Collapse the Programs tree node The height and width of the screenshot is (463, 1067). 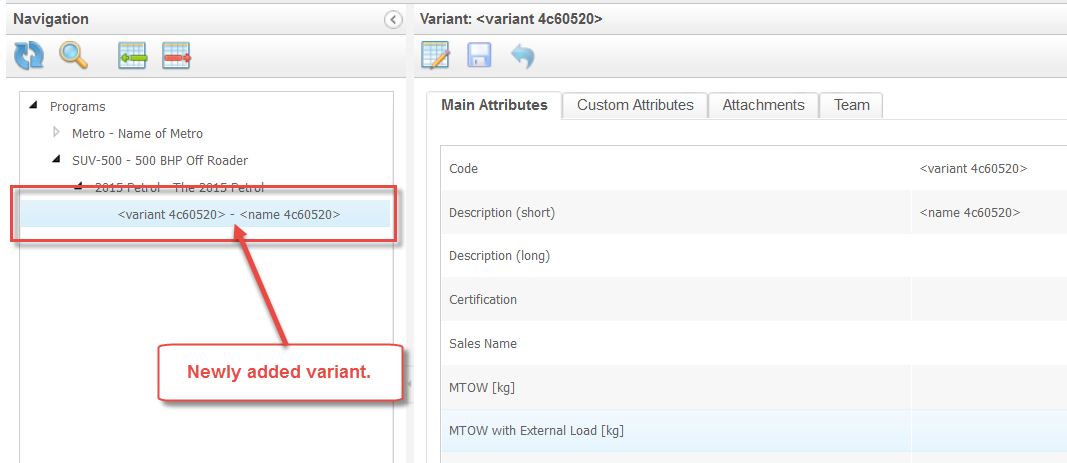(x=35, y=106)
